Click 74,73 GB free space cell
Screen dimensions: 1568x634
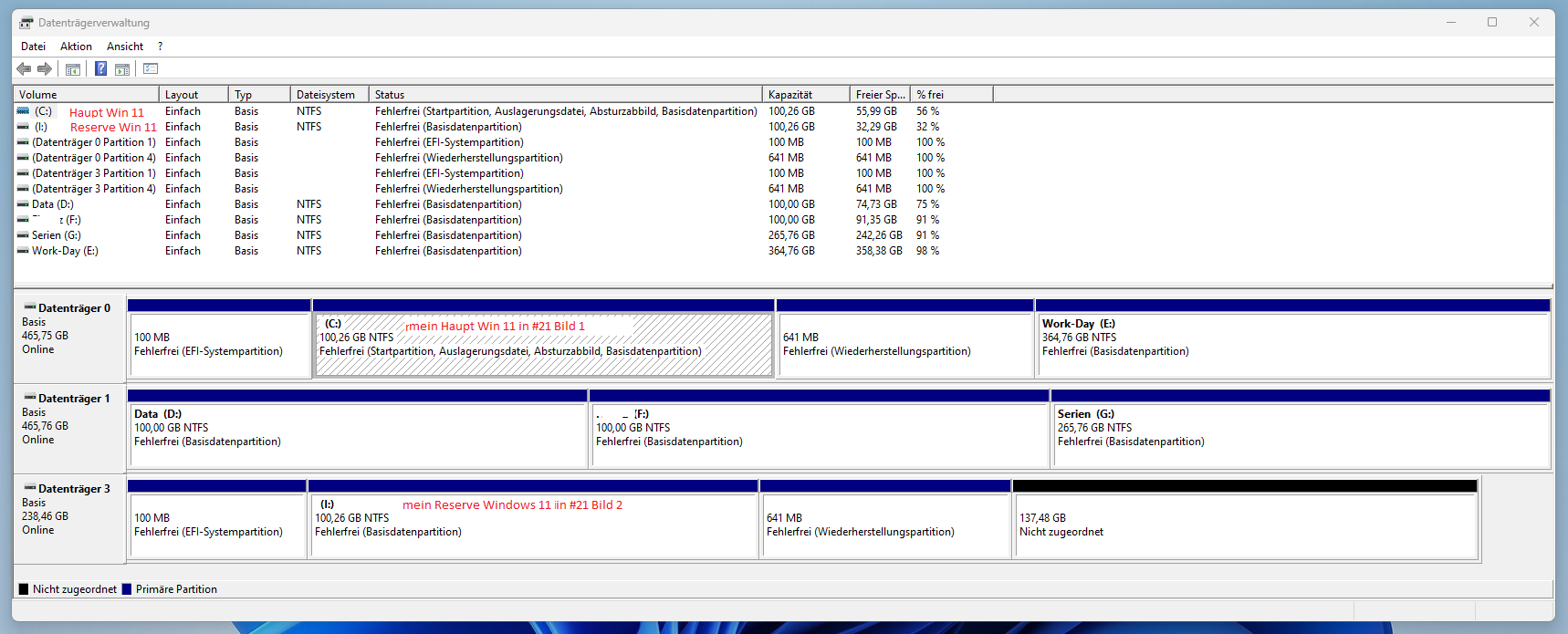coord(876,203)
